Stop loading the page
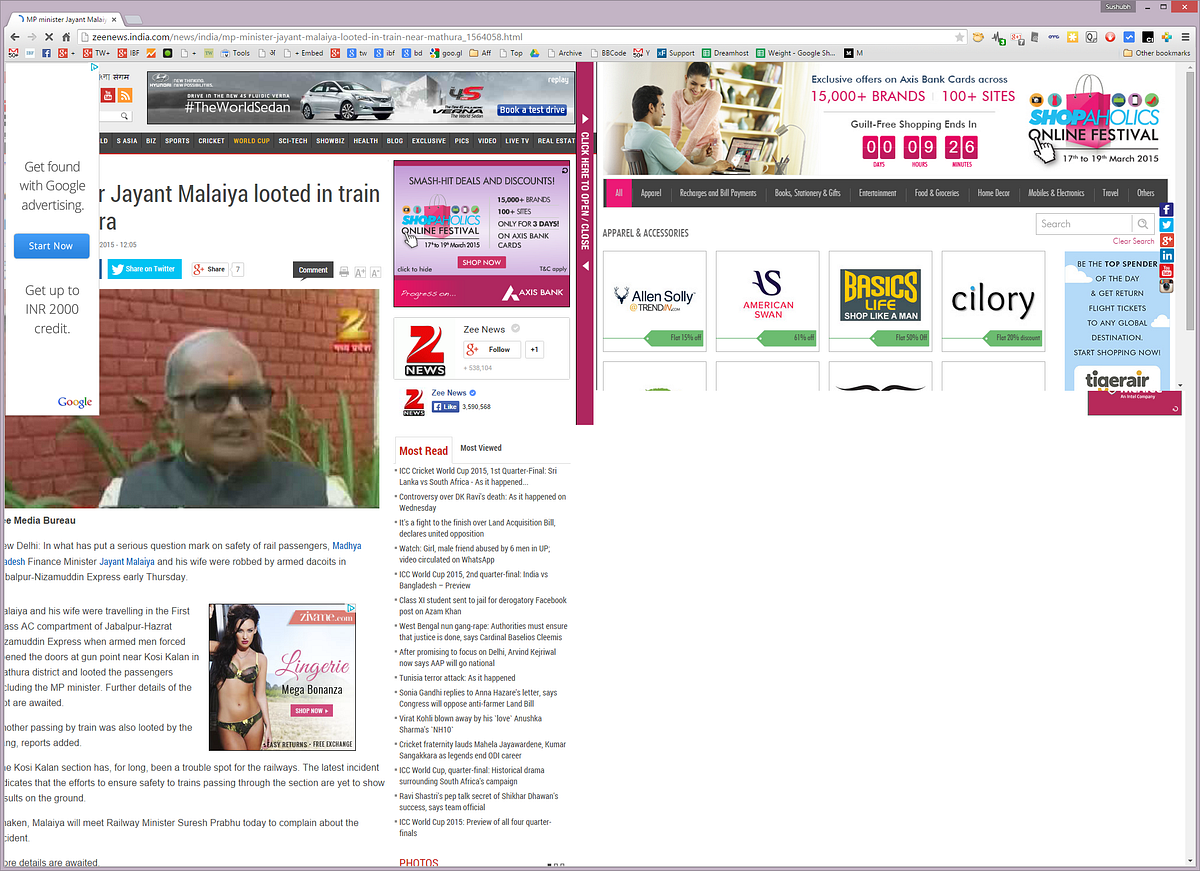1200x871 pixels. [50, 37]
